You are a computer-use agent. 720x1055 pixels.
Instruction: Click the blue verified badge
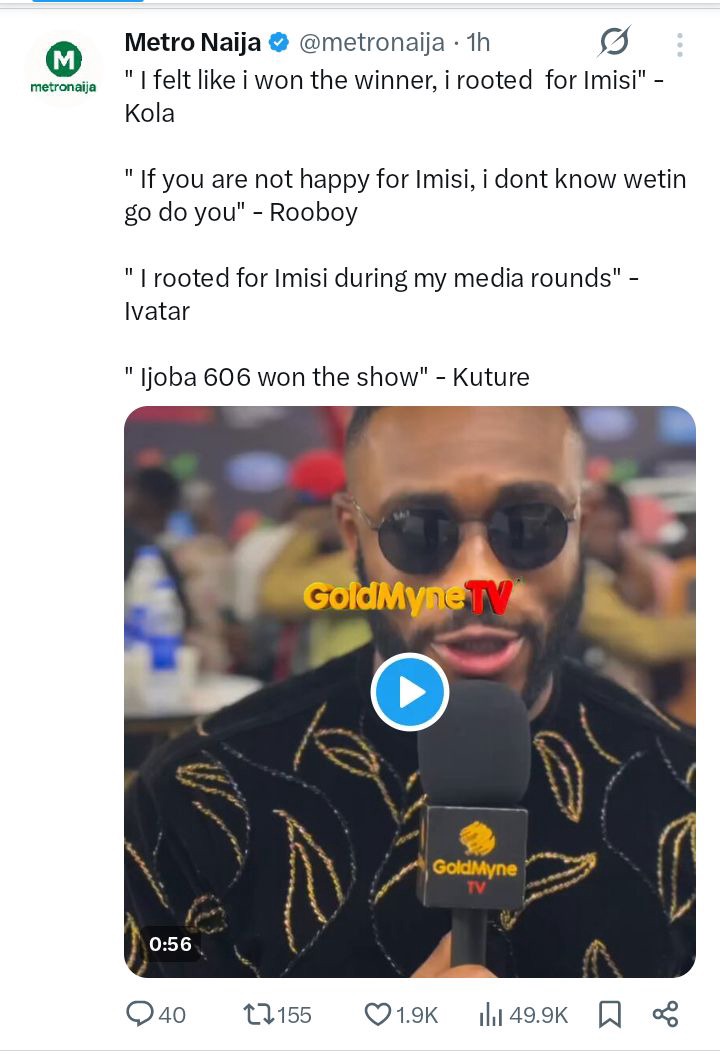(x=280, y=43)
